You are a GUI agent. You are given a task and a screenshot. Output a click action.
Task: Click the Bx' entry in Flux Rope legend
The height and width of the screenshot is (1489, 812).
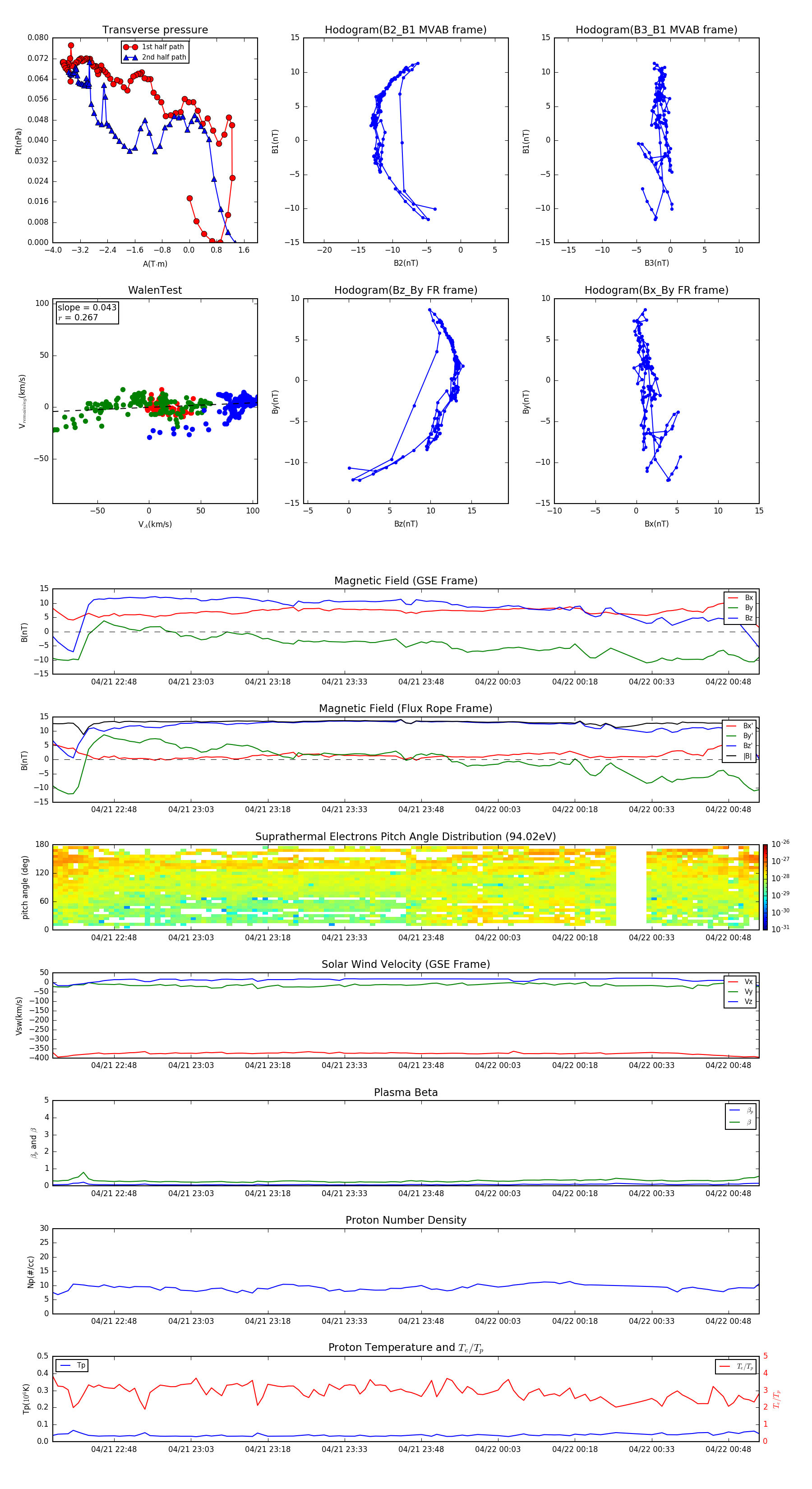point(740,726)
